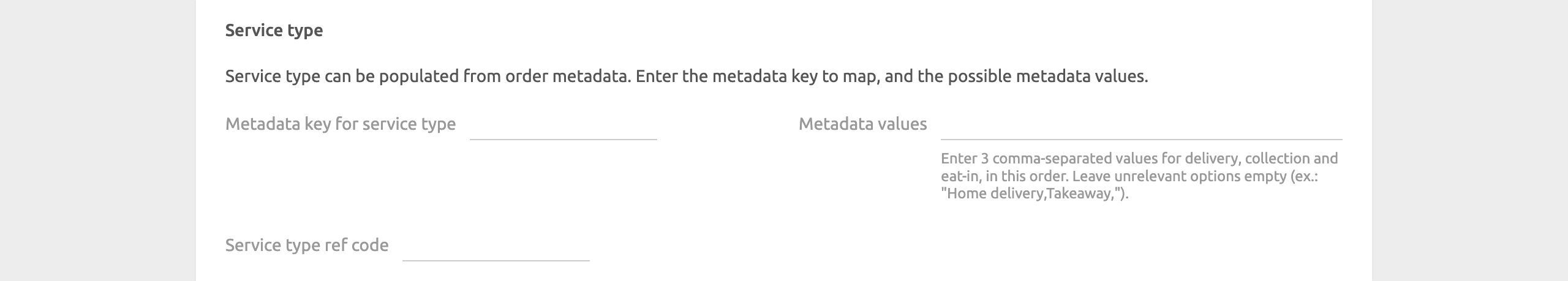This screenshot has width=1568, height=281.
Task: Click the gray margin left of the card
Action: coord(98,141)
